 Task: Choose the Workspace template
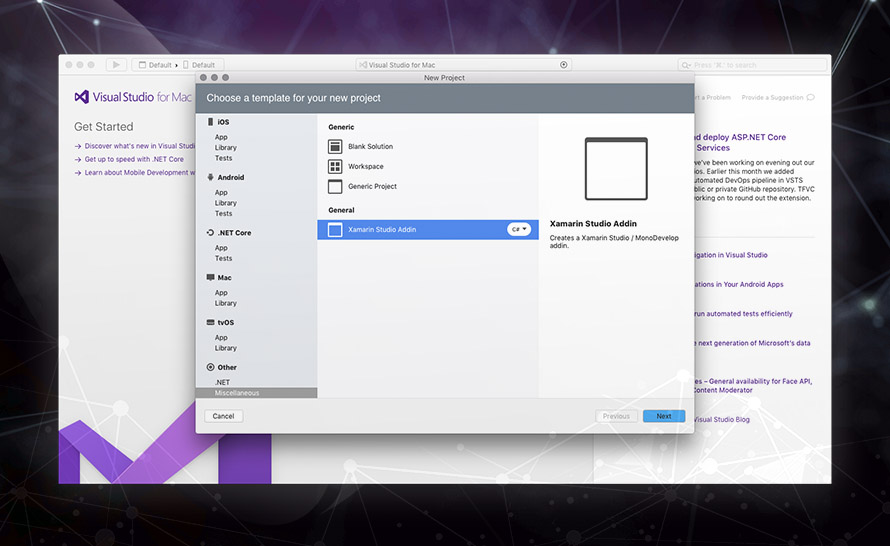[x=427, y=166]
